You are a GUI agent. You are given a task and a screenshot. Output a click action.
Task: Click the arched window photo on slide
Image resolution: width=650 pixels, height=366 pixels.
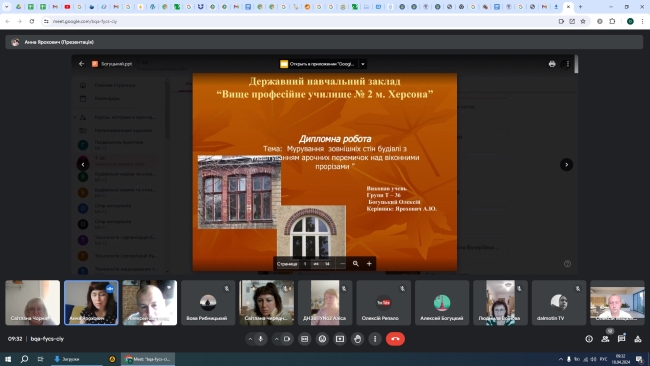(x=311, y=231)
